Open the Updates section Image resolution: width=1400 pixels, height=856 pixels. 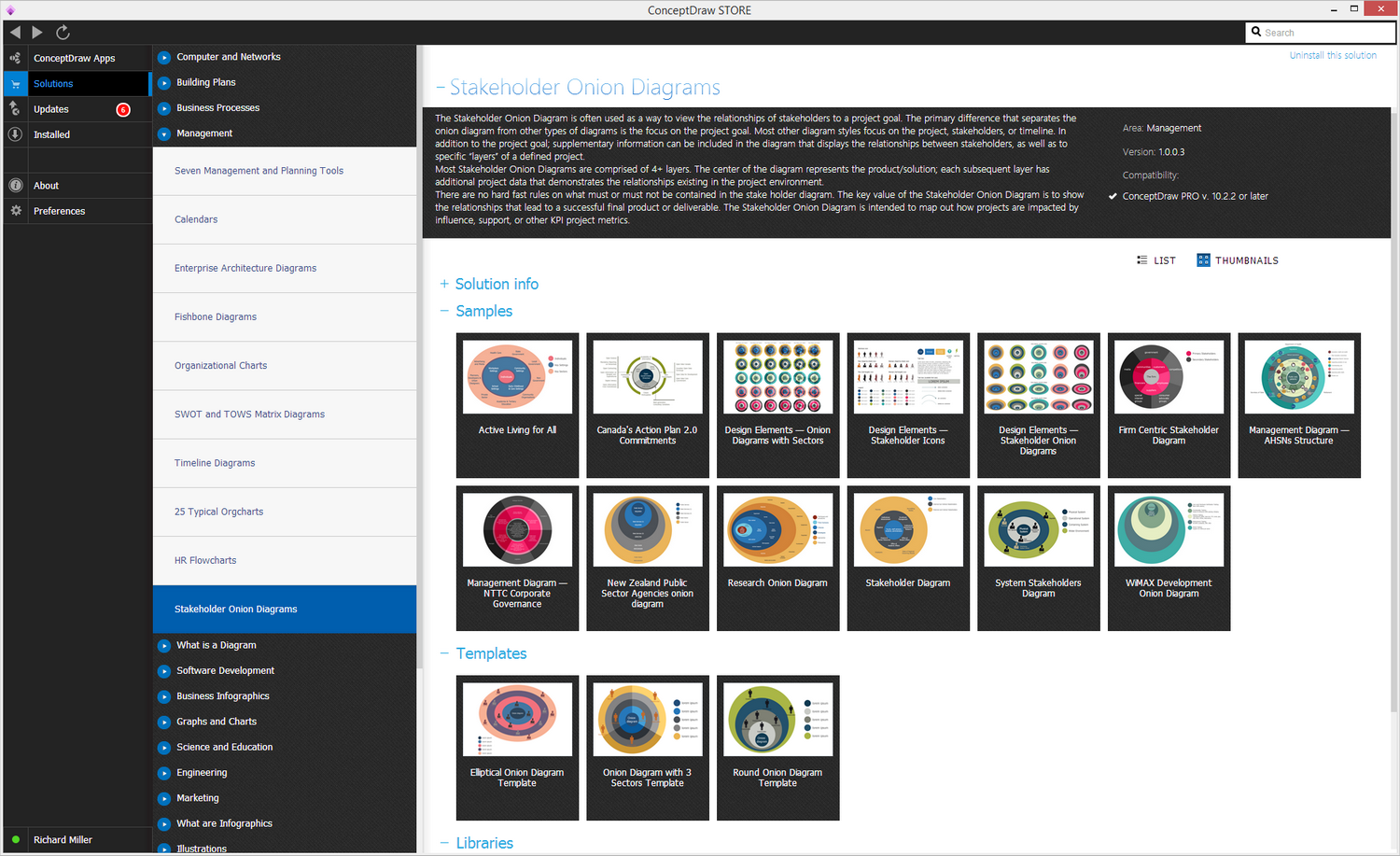[x=51, y=109]
